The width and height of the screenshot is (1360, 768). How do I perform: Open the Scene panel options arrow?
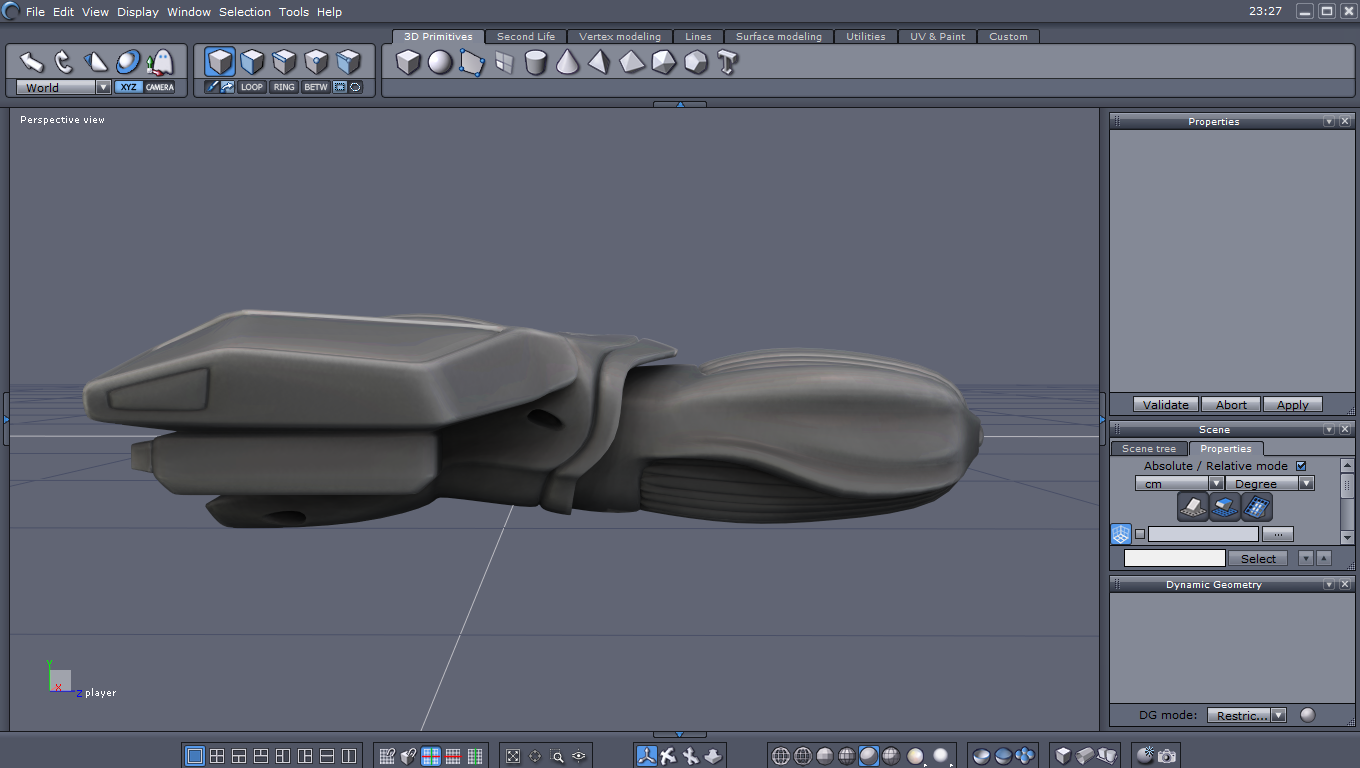1329,429
